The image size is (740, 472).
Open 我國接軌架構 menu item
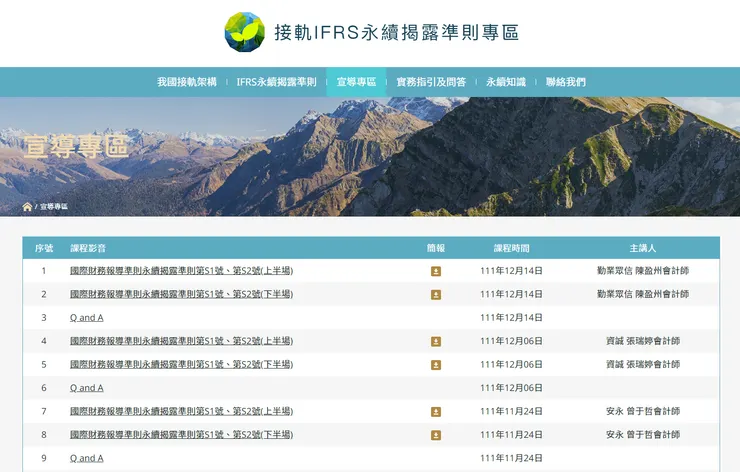tap(187, 82)
